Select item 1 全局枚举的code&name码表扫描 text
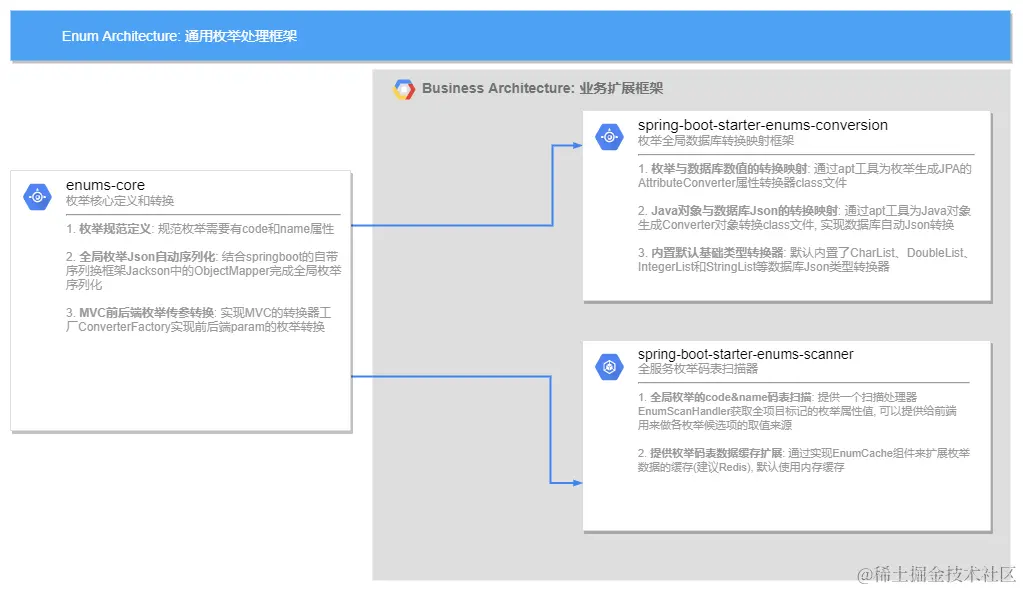Viewport: 1023px width, 591px height. 797,411
